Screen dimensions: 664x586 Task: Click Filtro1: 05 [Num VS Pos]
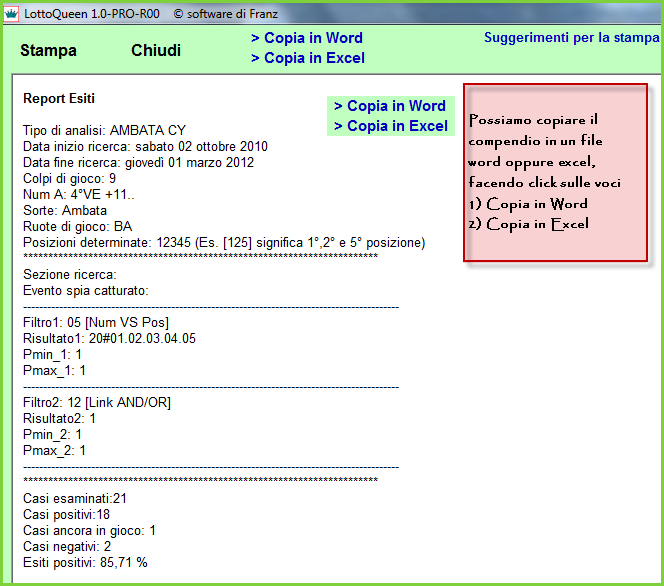point(96,323)
